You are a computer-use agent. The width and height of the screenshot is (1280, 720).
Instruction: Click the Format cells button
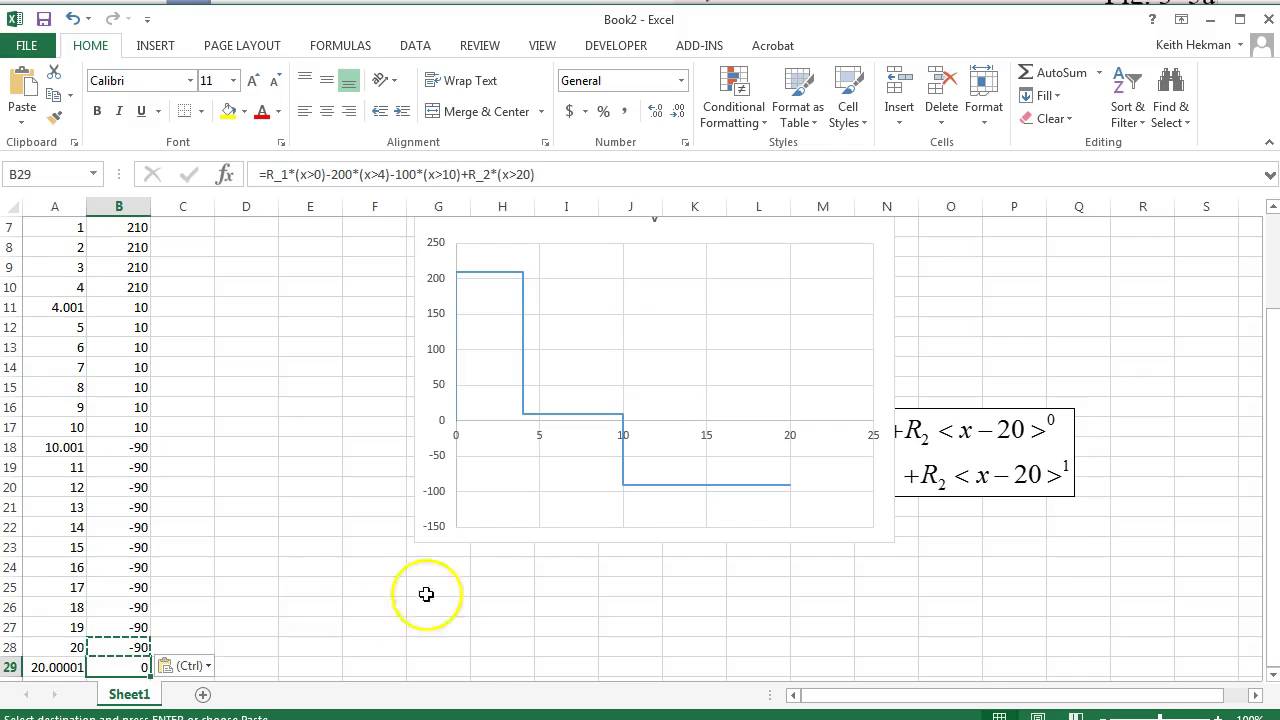tap(984, 98)
